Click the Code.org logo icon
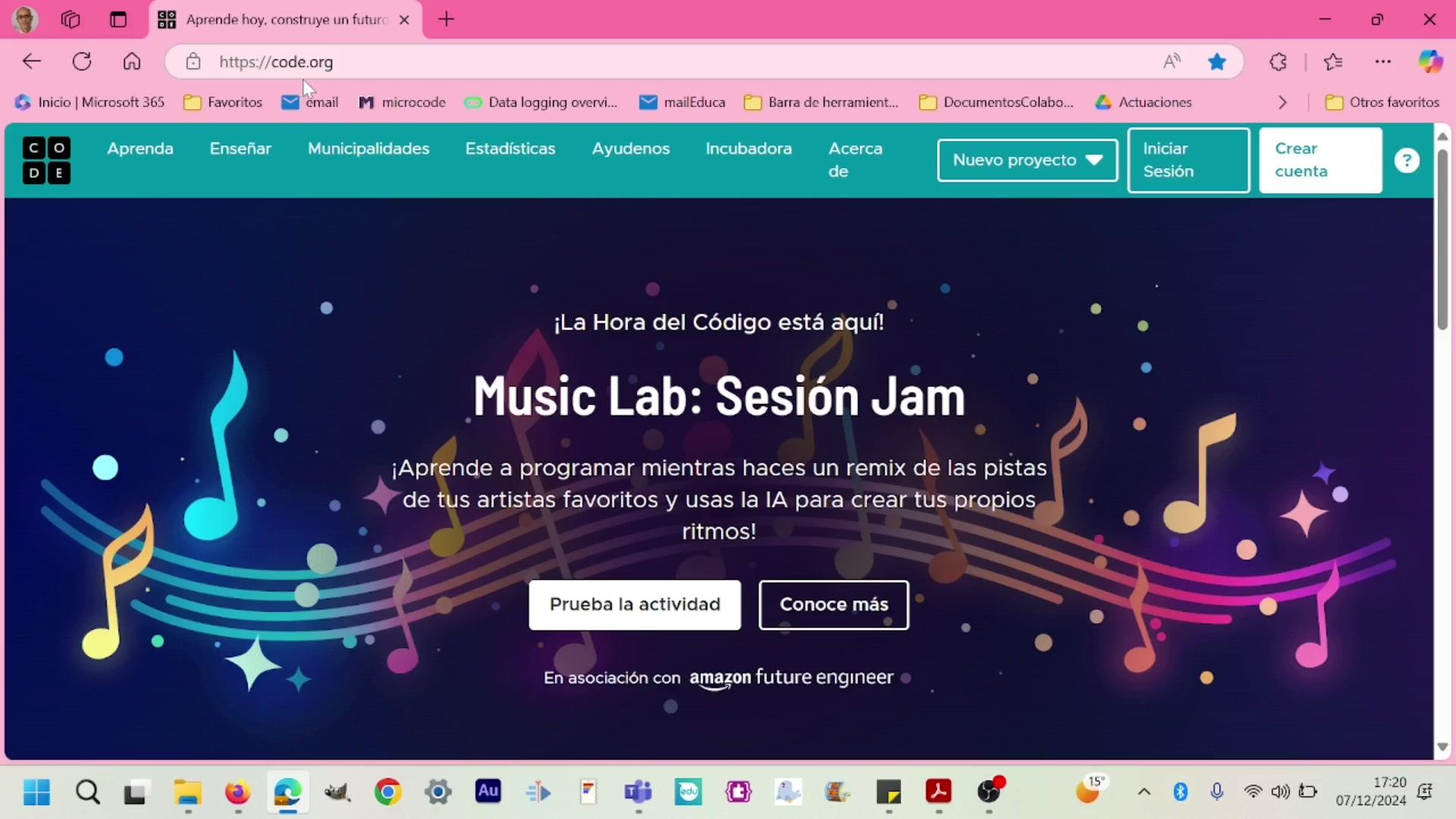Screen dimensions: 1456x819 (46, 160)
